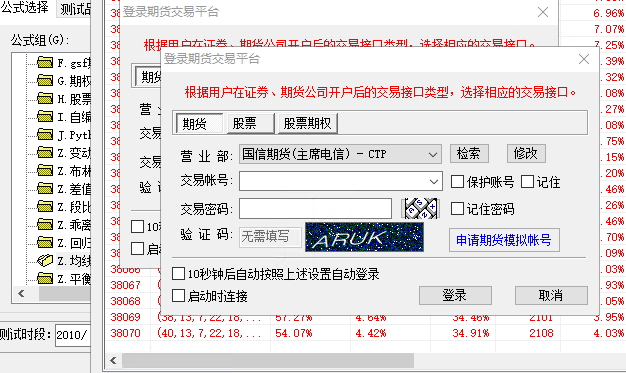This screenshot has height=373, width=626.
Task: Select the row numbered 38068
Action: pyautogui.click(x=126, y=301)
